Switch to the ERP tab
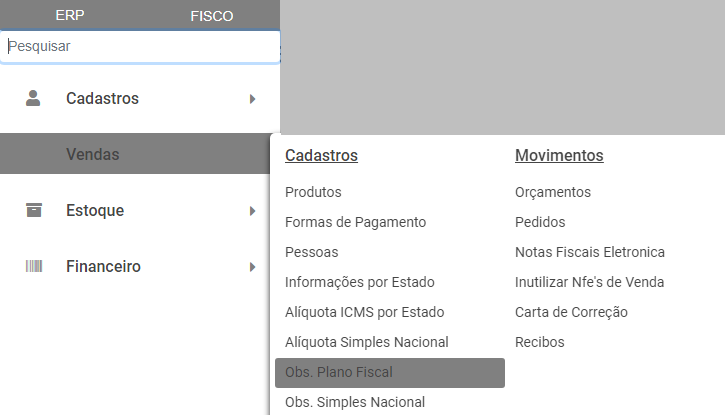Viewport: 725px width, 415px height. pyautogui.click(x=70, y=16)
